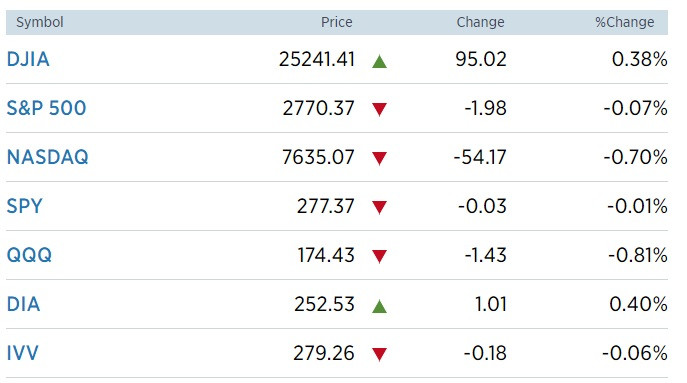The height and width of the screenshot is (383, 687).
Task: Click the green up arrow beside DJIA price
Action: [x=379, y=61]
